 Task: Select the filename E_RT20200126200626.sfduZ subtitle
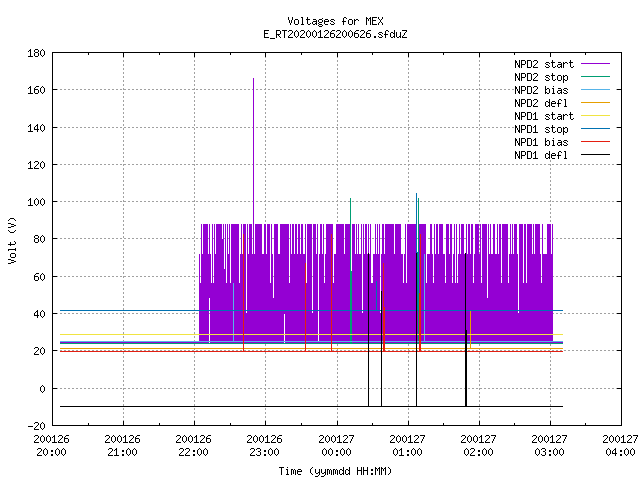coord(335,34)
